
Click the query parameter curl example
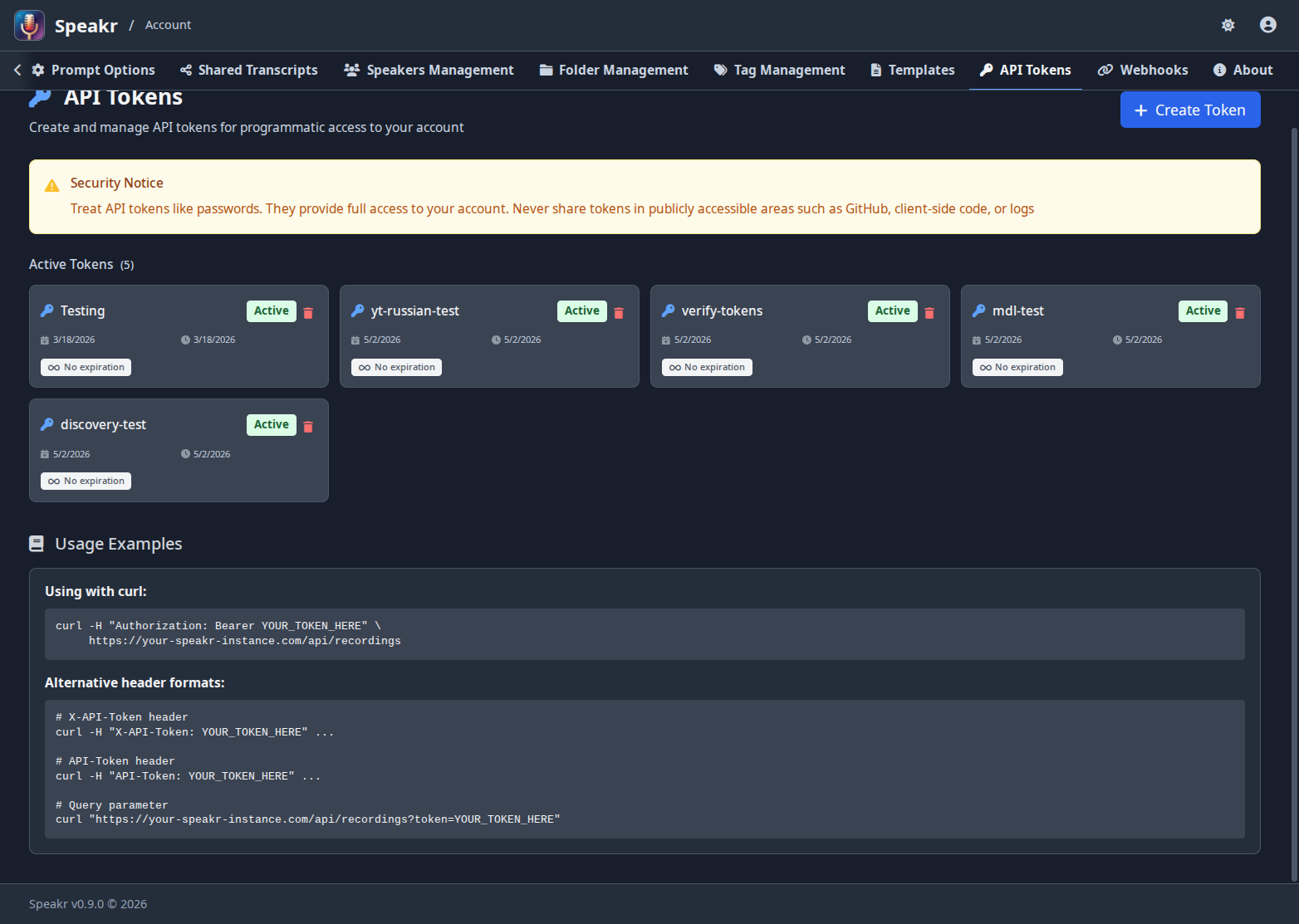click(x=308, y=819)
